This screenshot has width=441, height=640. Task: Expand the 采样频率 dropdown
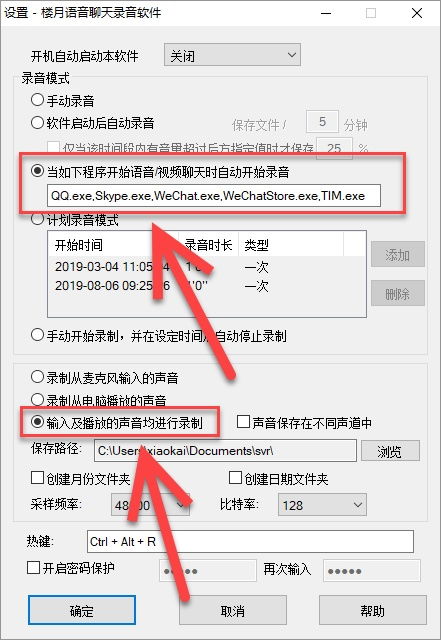[x=151, y=505]
